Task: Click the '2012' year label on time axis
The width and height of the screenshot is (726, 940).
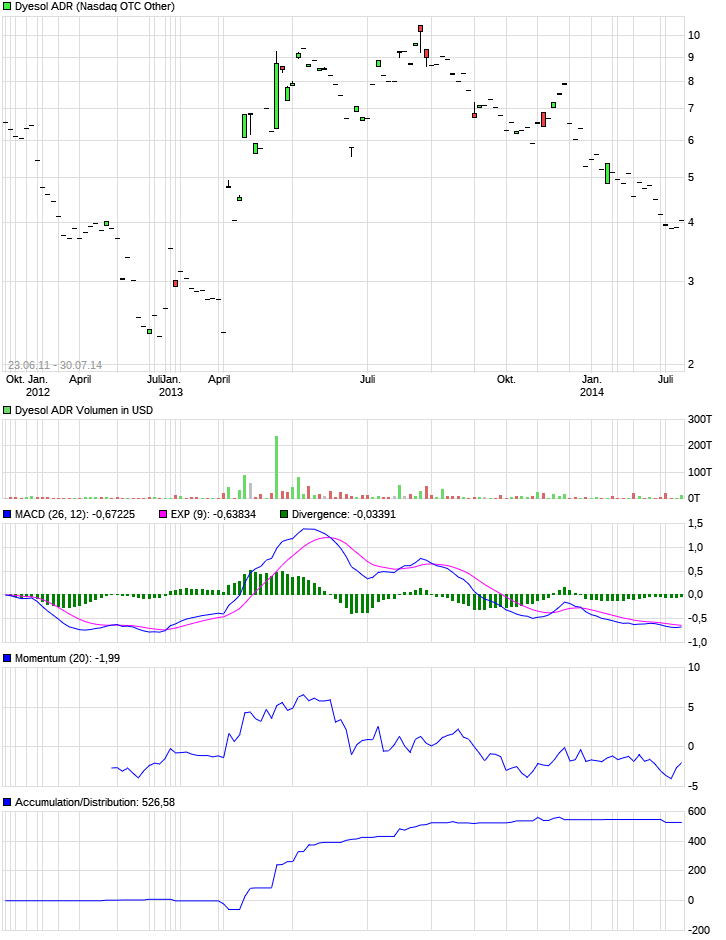Action: tap(38, 392)
